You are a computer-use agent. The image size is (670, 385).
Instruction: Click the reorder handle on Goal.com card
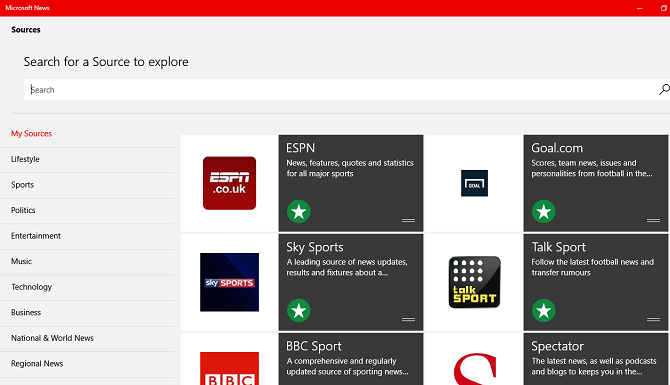coord(653,220)
